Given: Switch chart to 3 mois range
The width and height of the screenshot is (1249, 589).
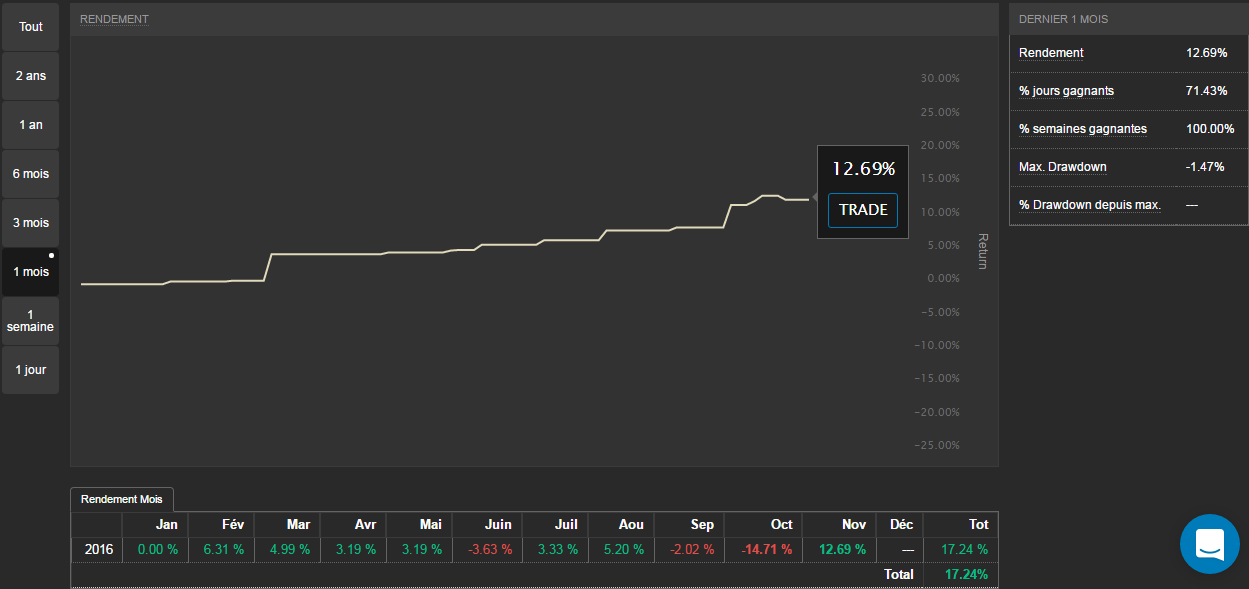Looking at the screenshot, I should point(31,223).
